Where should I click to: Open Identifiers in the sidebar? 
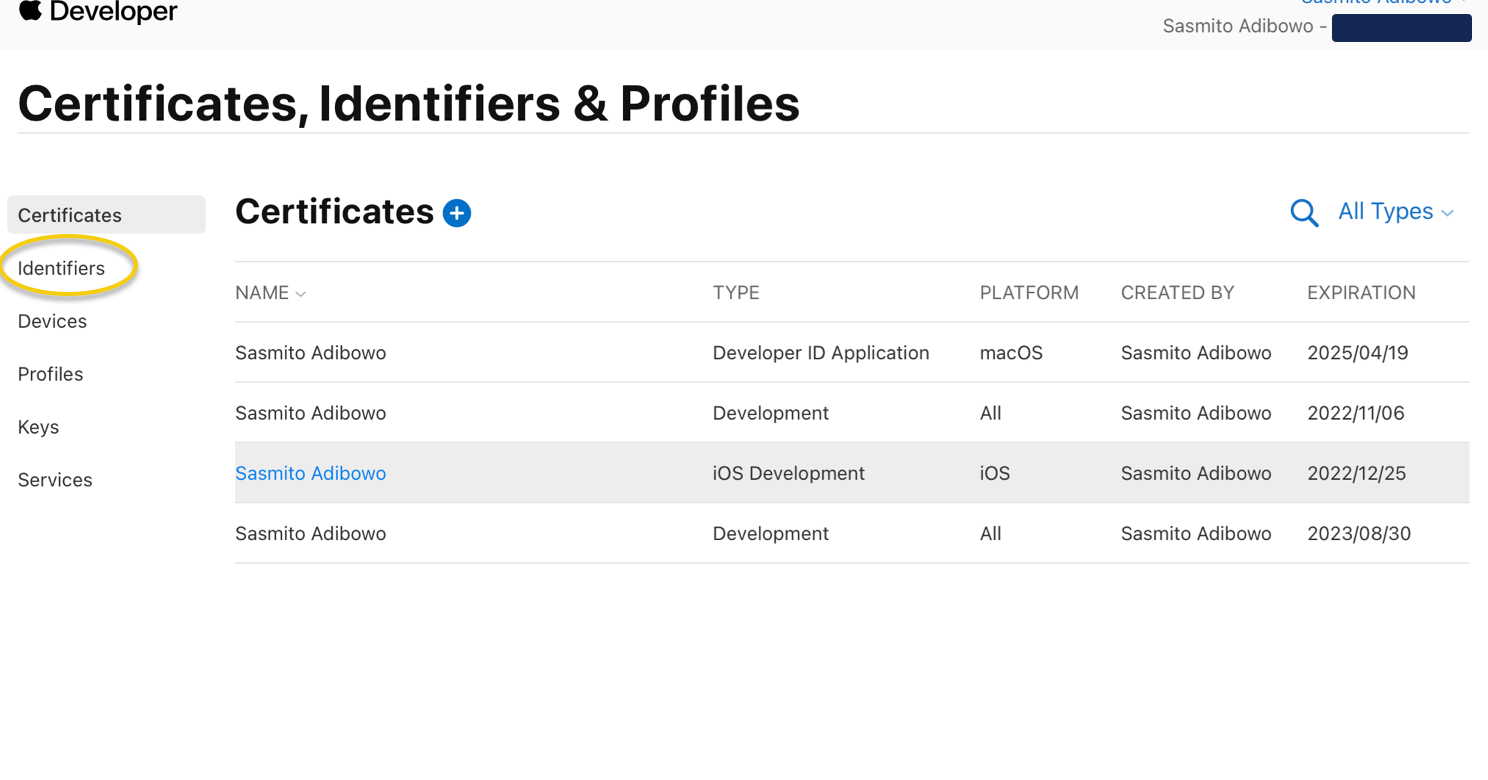[x=61, y=268]
